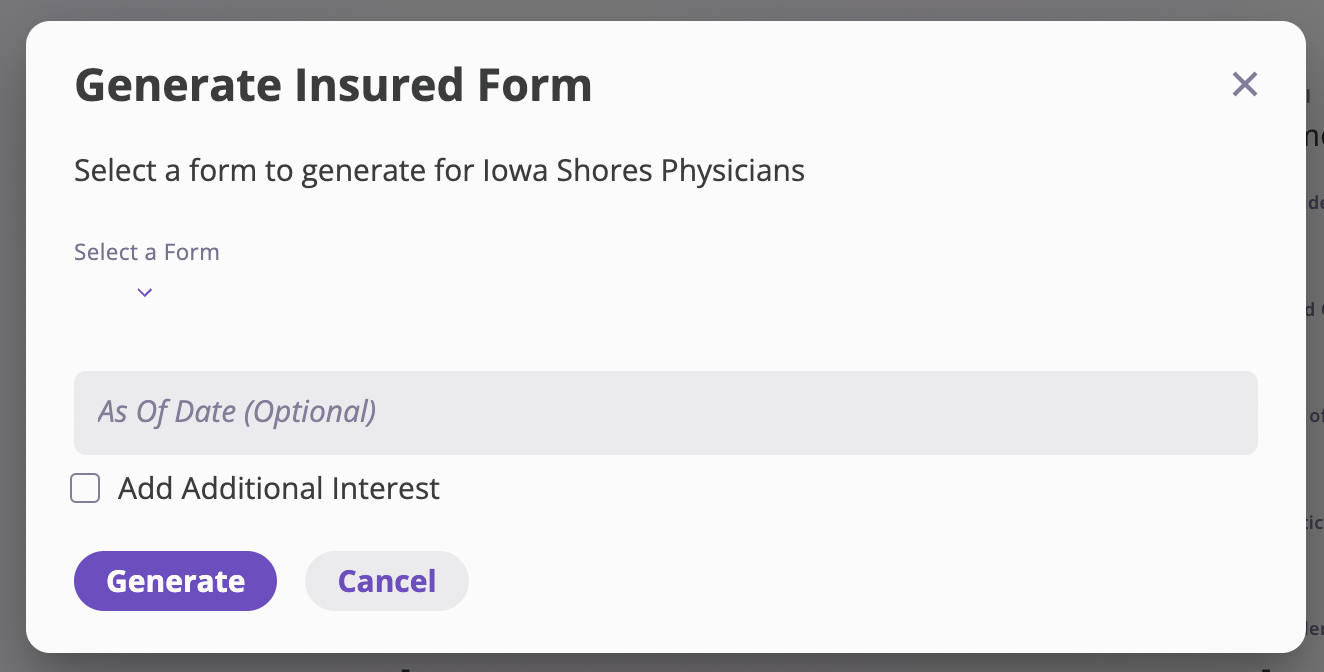Image resolution: width=1324 pixels, height=672 pixels.
Task: Focus the As Of Date (Optional) field
Action: [665, 413]
